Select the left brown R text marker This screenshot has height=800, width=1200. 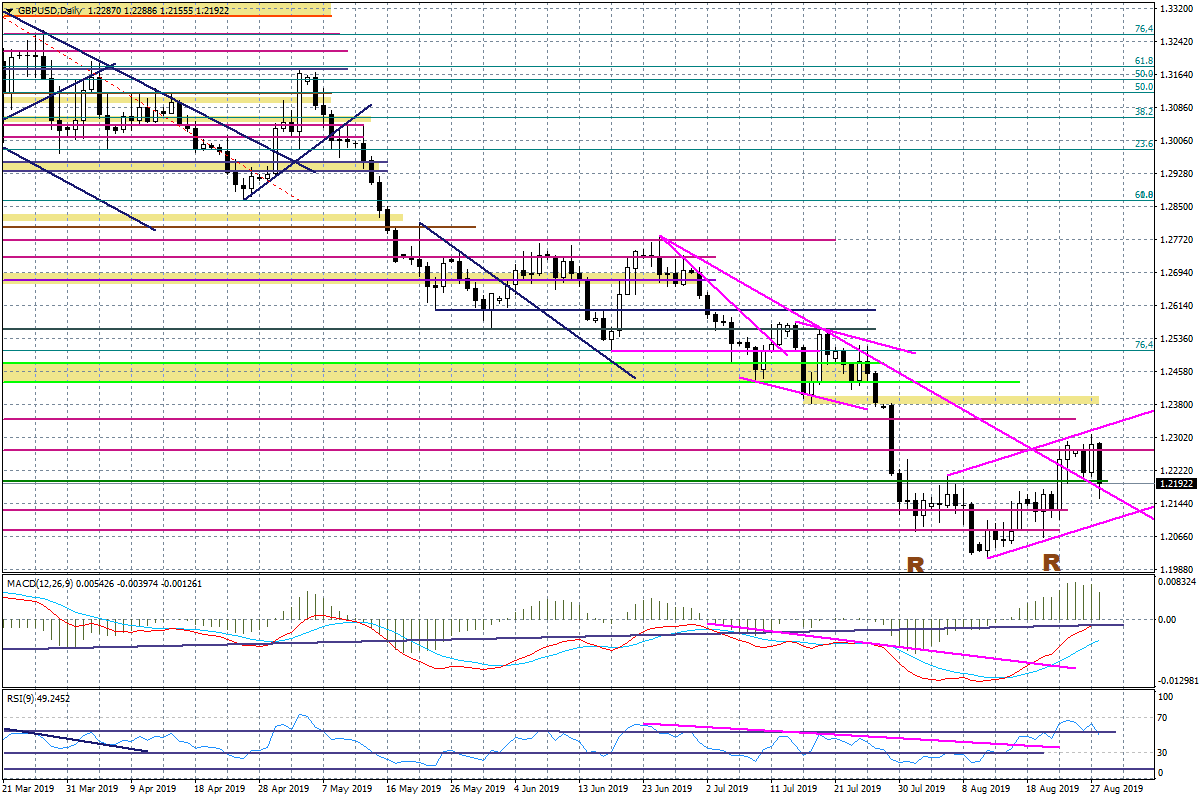(x=914, y=564)
